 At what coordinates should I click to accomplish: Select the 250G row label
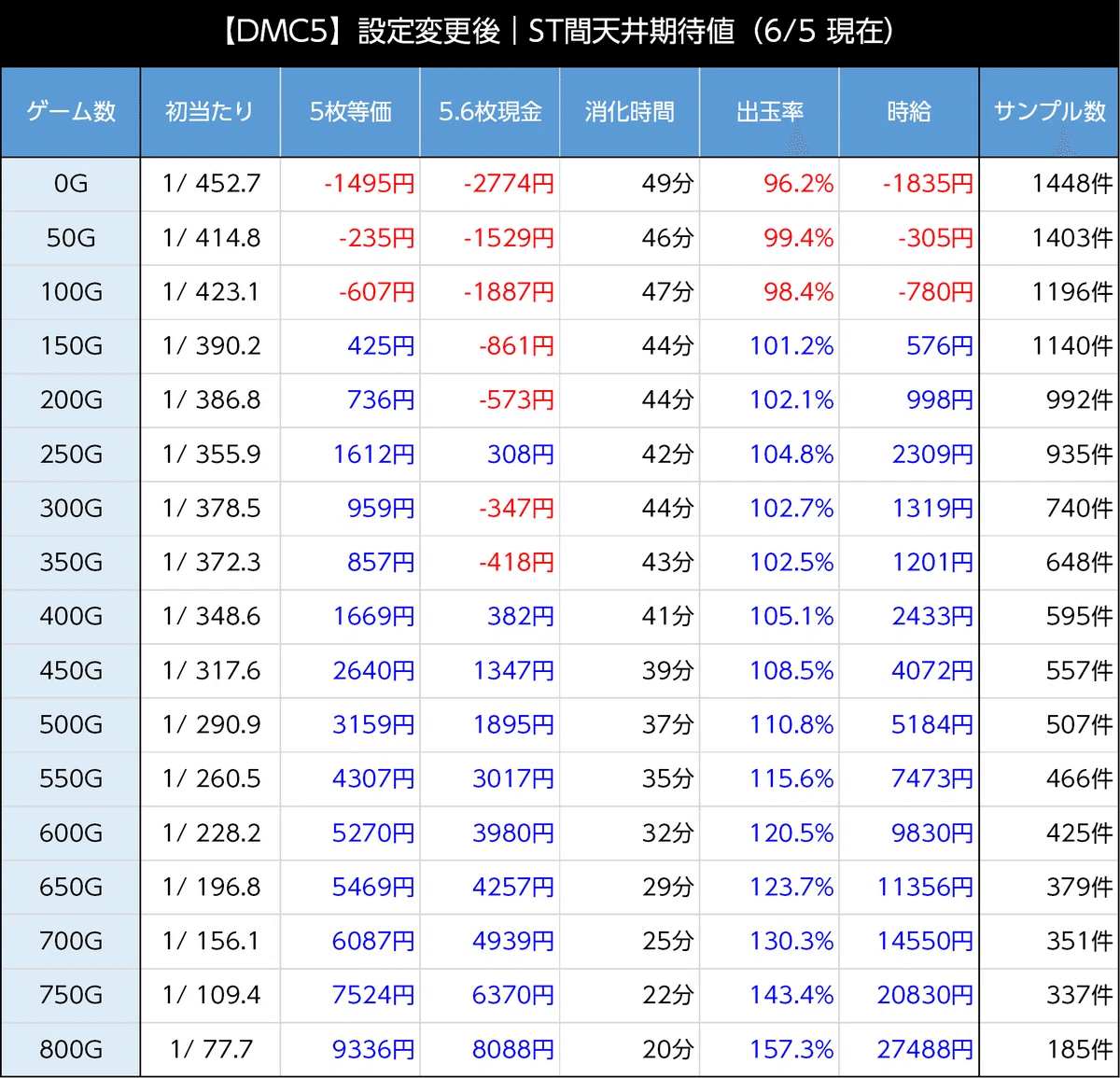point(71,455)
